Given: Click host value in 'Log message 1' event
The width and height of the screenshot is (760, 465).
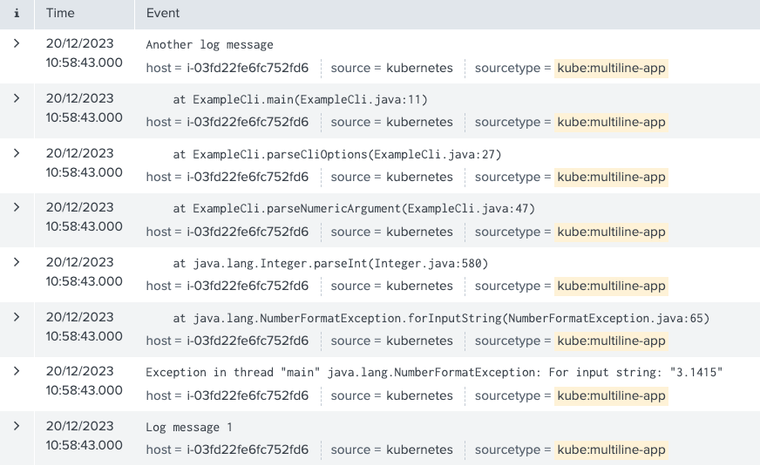Looking at the screenshot, I should pos(247,450).
